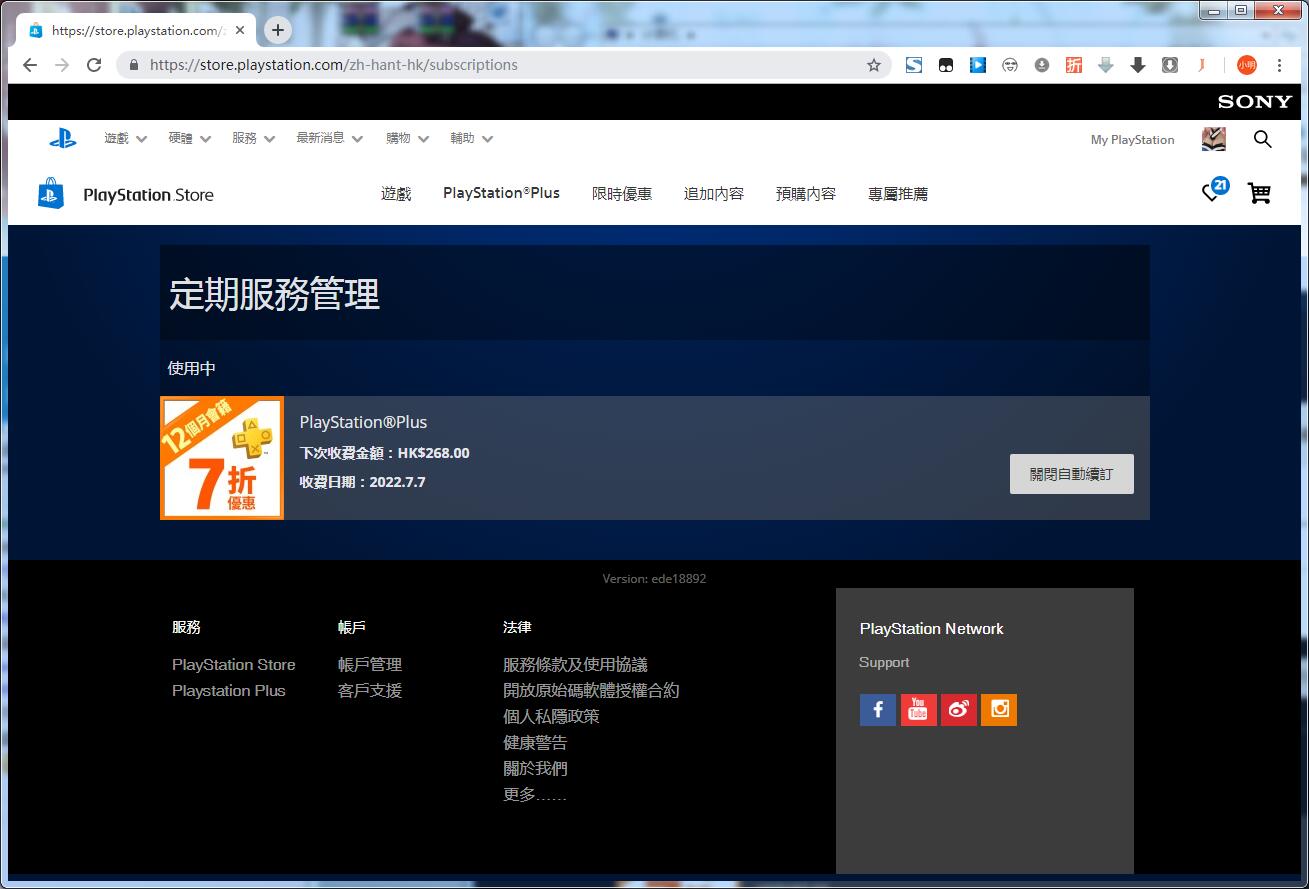Bookmark this page with the star icon
Viewport: 1309px width, 889px height.
[873, 65]
